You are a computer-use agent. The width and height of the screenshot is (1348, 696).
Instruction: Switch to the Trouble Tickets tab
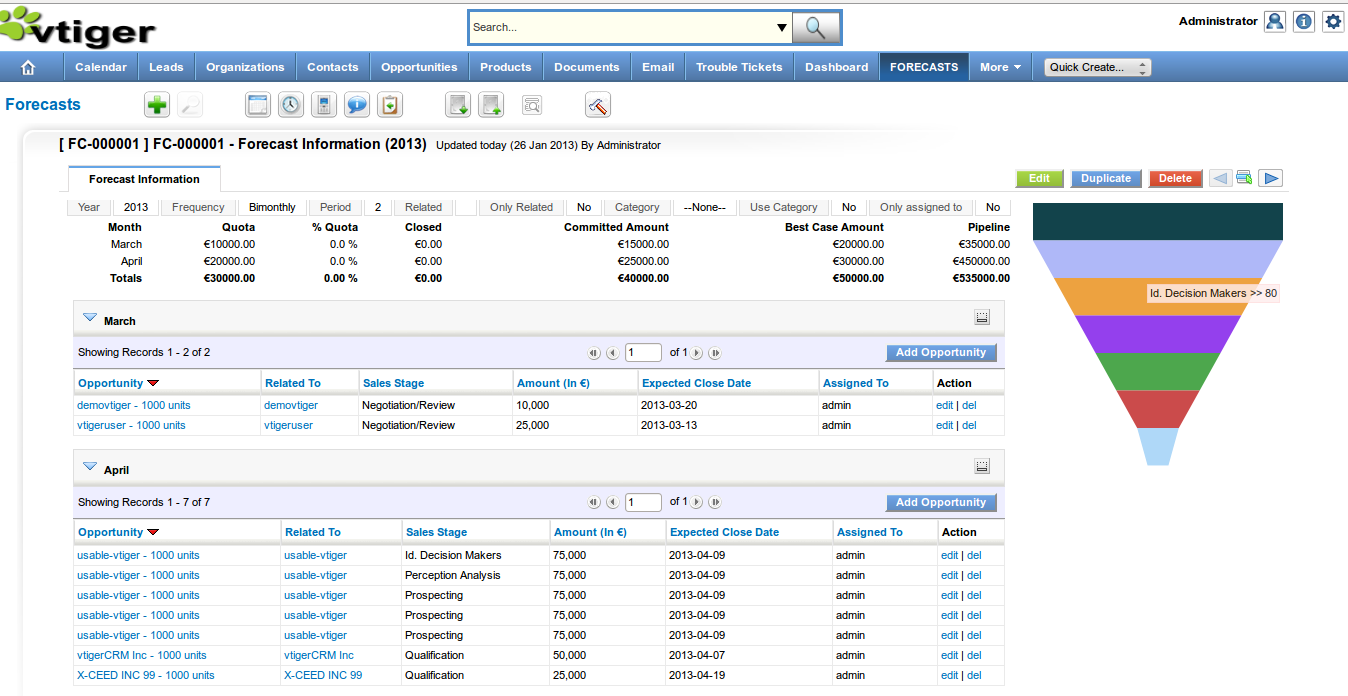[739, 67]
